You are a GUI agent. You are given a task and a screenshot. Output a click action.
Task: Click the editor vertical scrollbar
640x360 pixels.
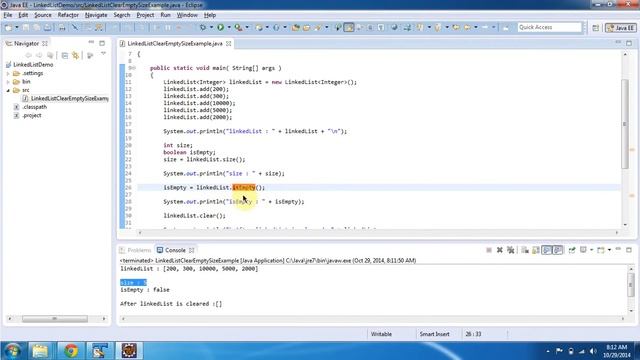625,124
